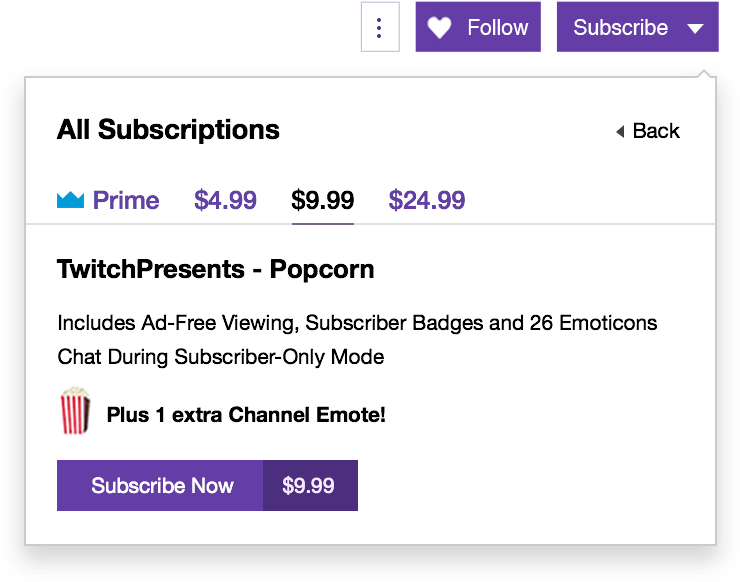Open the three-dot more options menu
The image size is (740, 582).
pos(380,27)
